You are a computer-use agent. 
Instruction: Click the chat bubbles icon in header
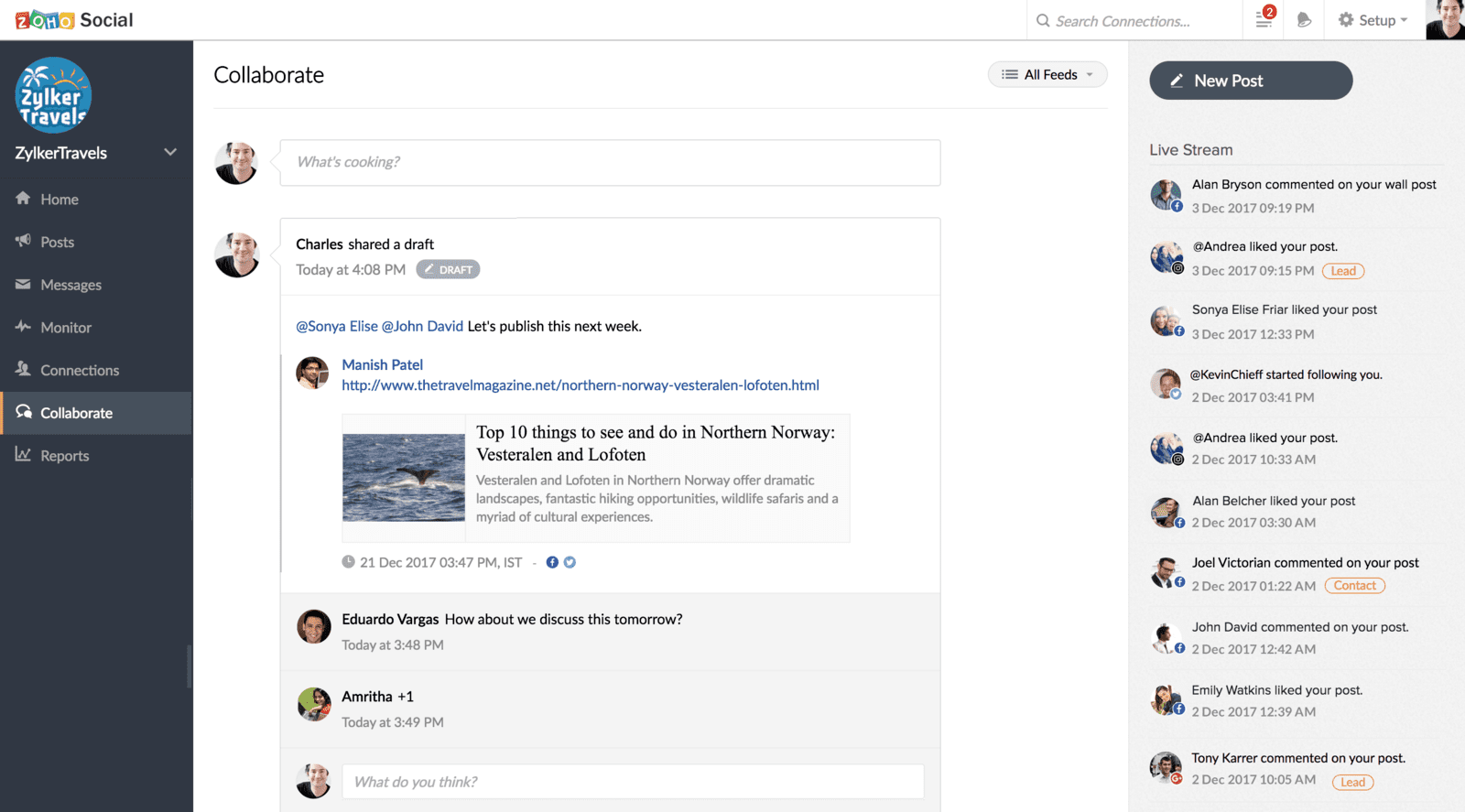point(1305,20)
